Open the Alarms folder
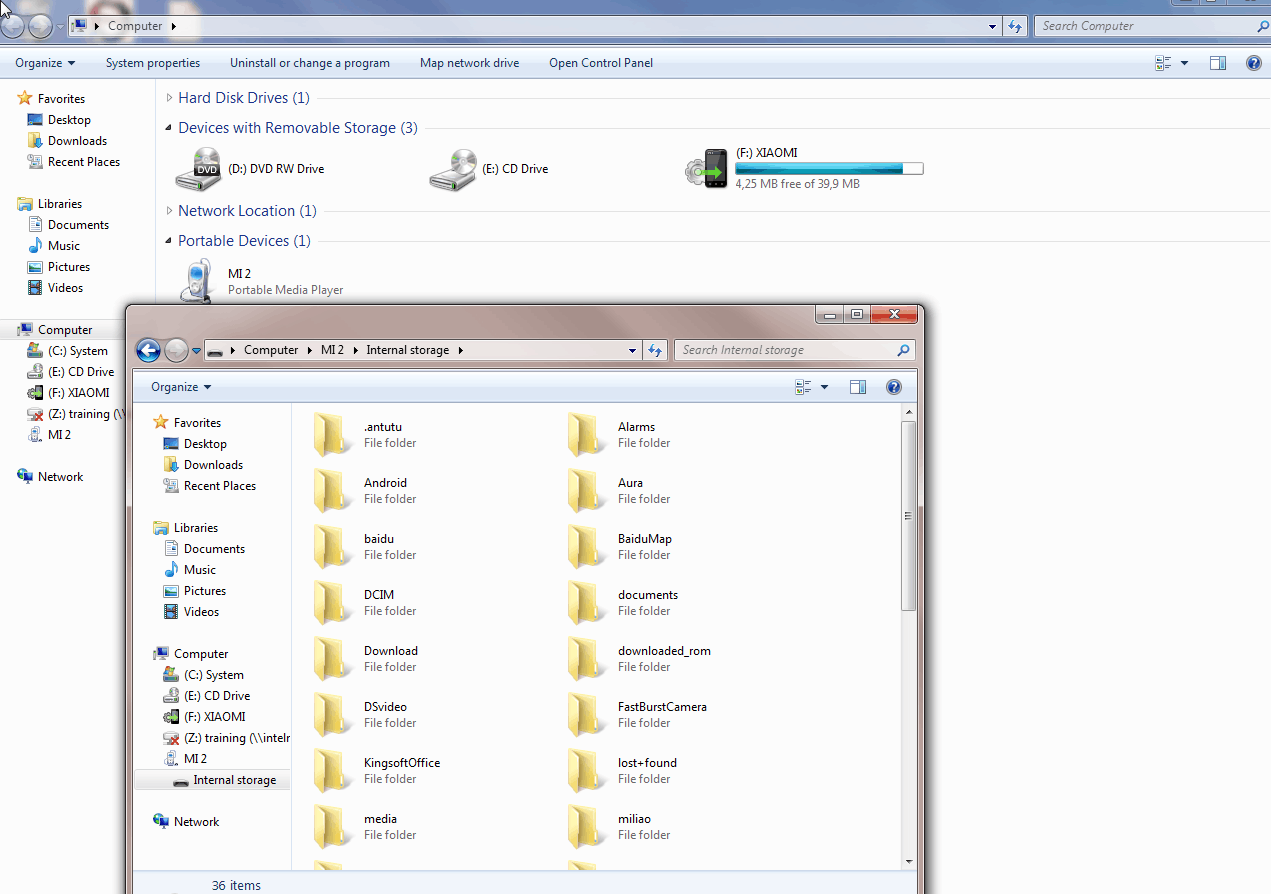Image resolution: width=1271 pixels, height=894 pixels. pyautogui.click(x=587, y=435)
